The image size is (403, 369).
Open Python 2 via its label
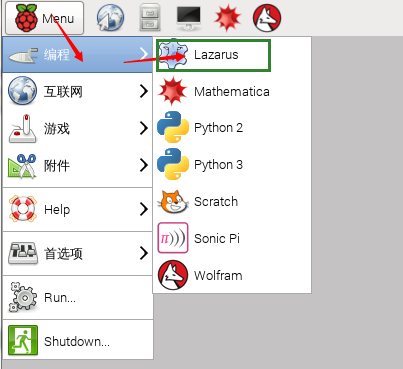coord(218,128)
